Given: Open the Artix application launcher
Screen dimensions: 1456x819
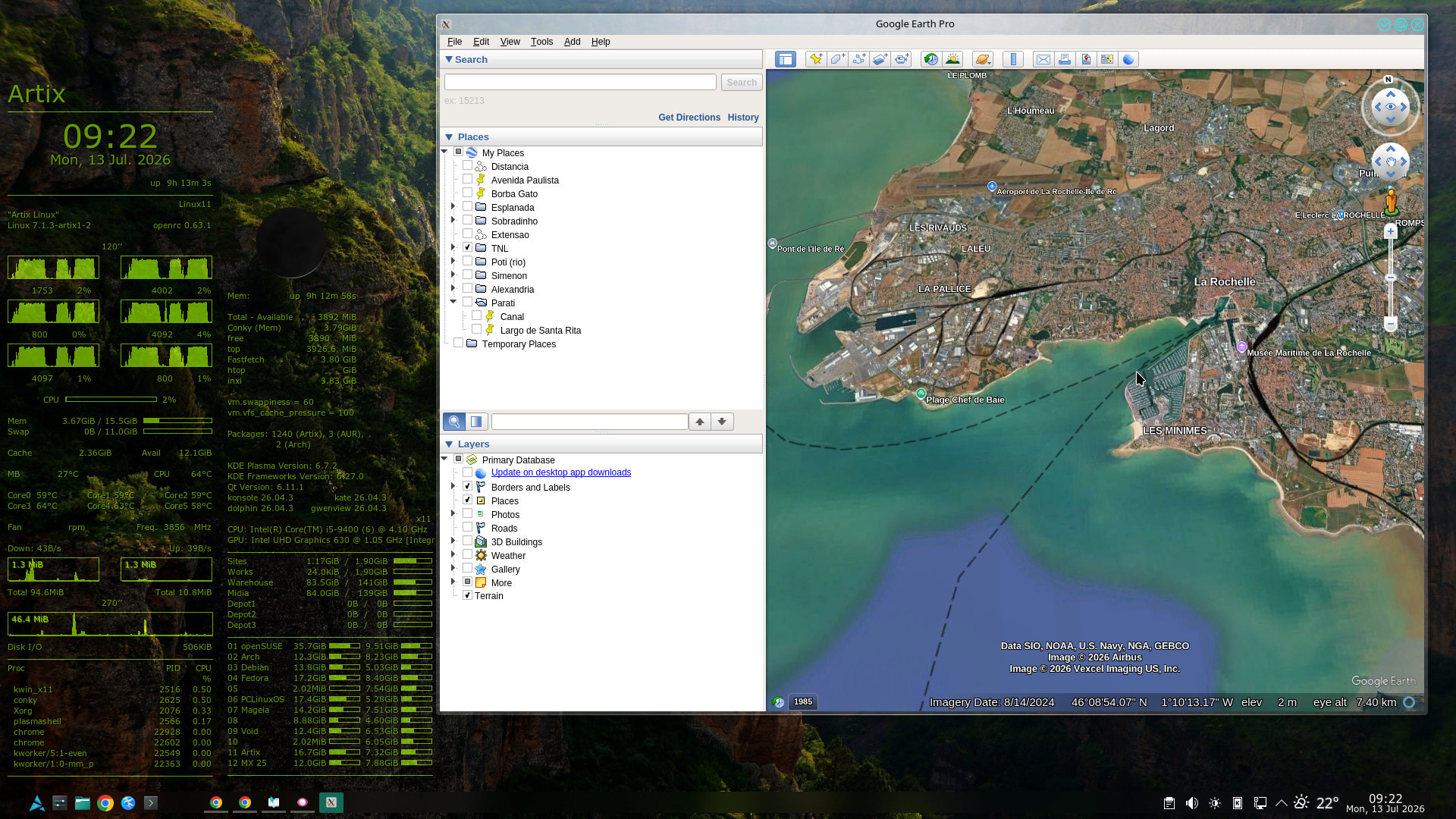Looking at the screenshot, I should point(37,803).
